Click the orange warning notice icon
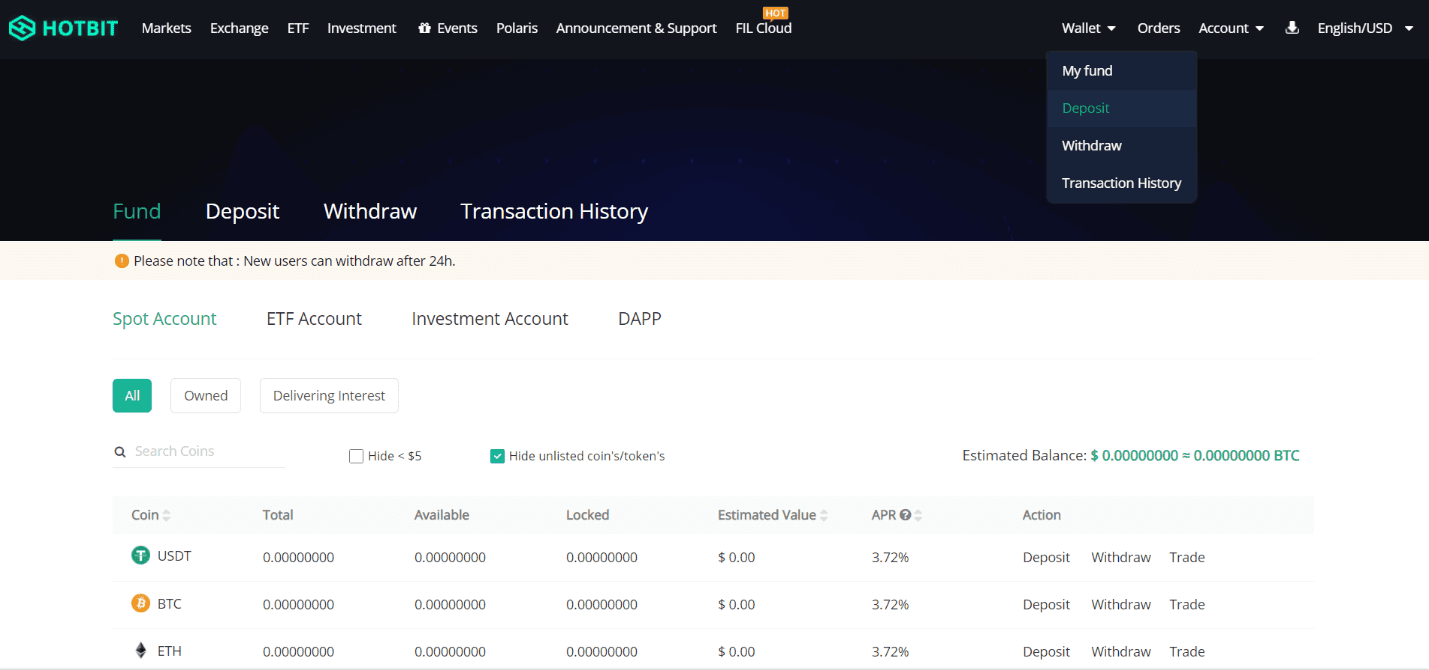Image resolution: width=1429 pixels, height=670 pixels. 122,261
